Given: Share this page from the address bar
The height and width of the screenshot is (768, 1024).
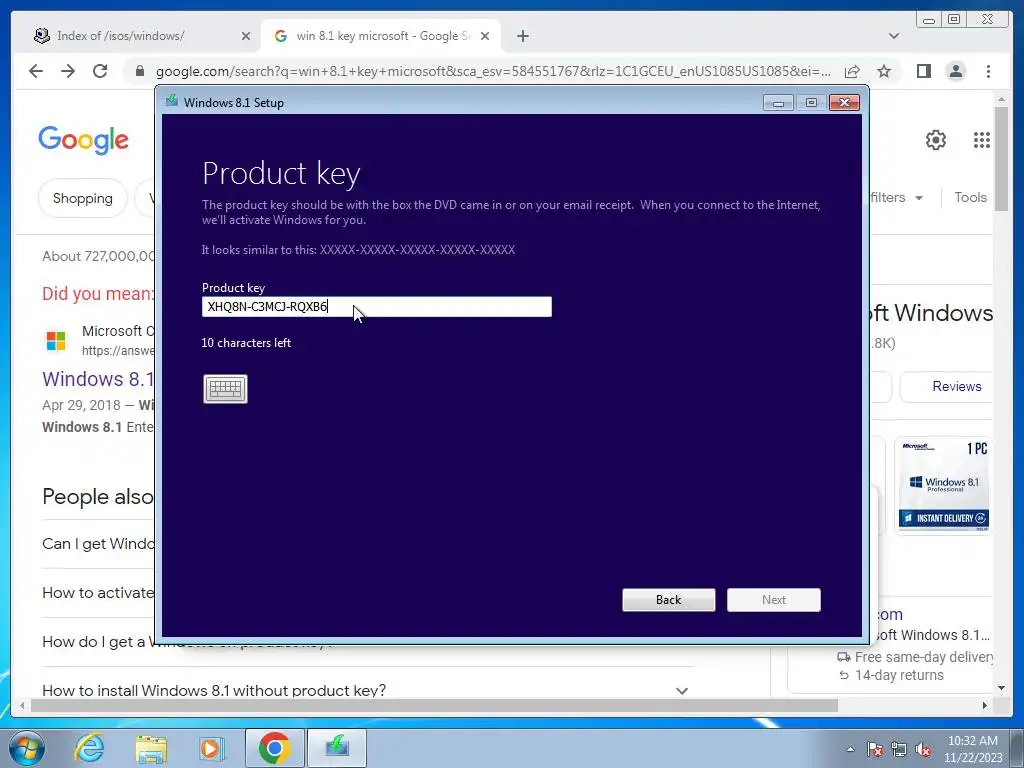Looking at the screenshot, I should pyautogui.click(x=852, y=71).
